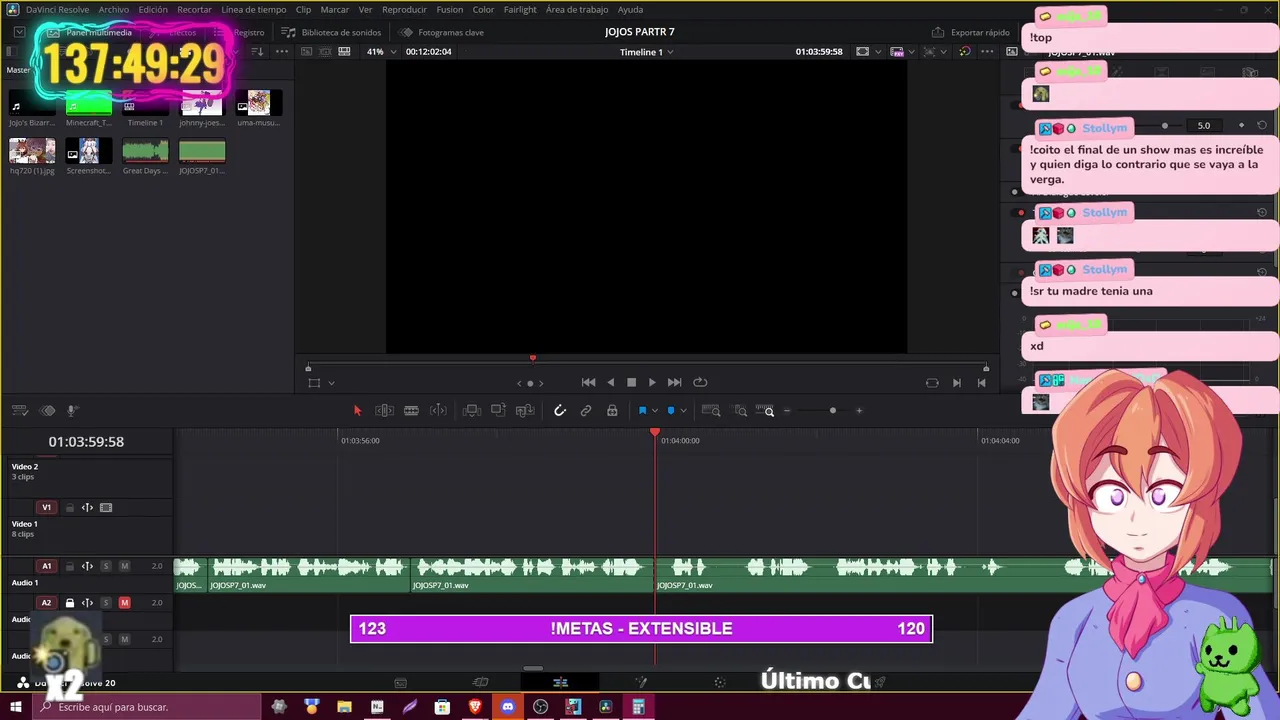The height and width of the screenshot is (720, 1280).
Task: Expand viewer overlay transform dropdown
Action: tap(331, 383)
